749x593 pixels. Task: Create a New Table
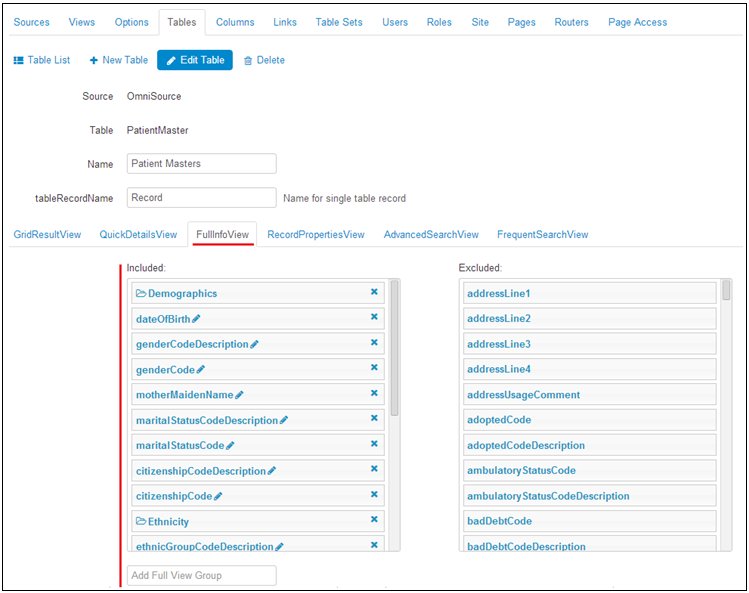click(x=119, y=60)
